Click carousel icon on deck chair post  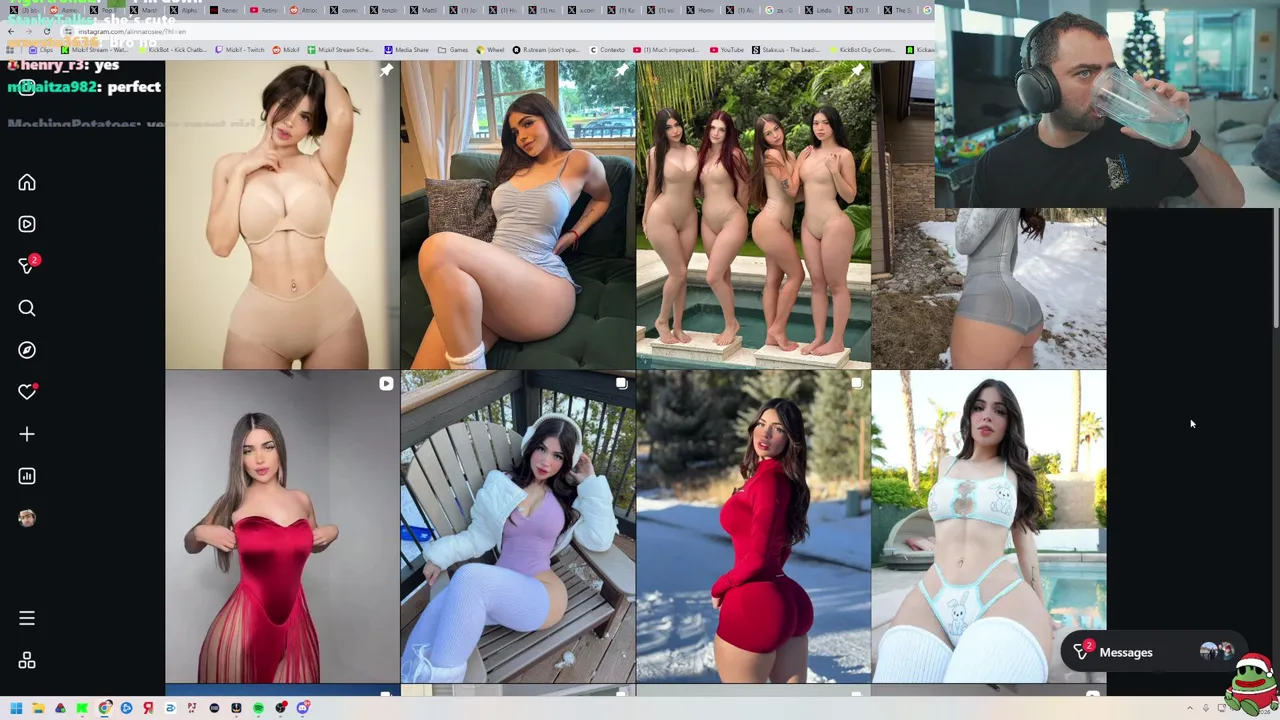click(x=622, y=383)
